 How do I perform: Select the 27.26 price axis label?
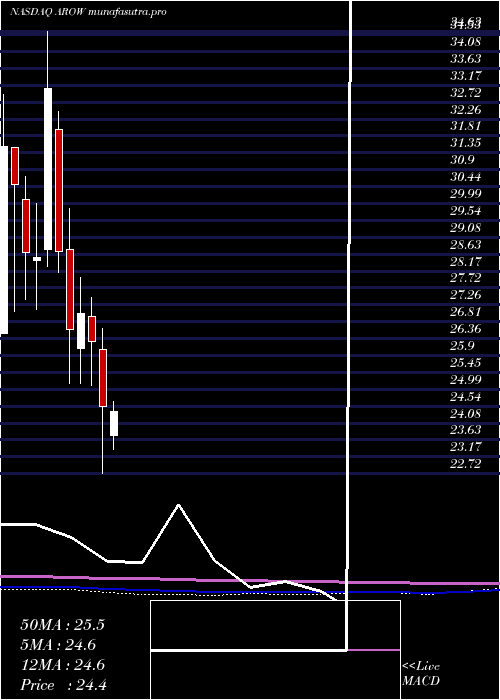(x=466, y=295)
